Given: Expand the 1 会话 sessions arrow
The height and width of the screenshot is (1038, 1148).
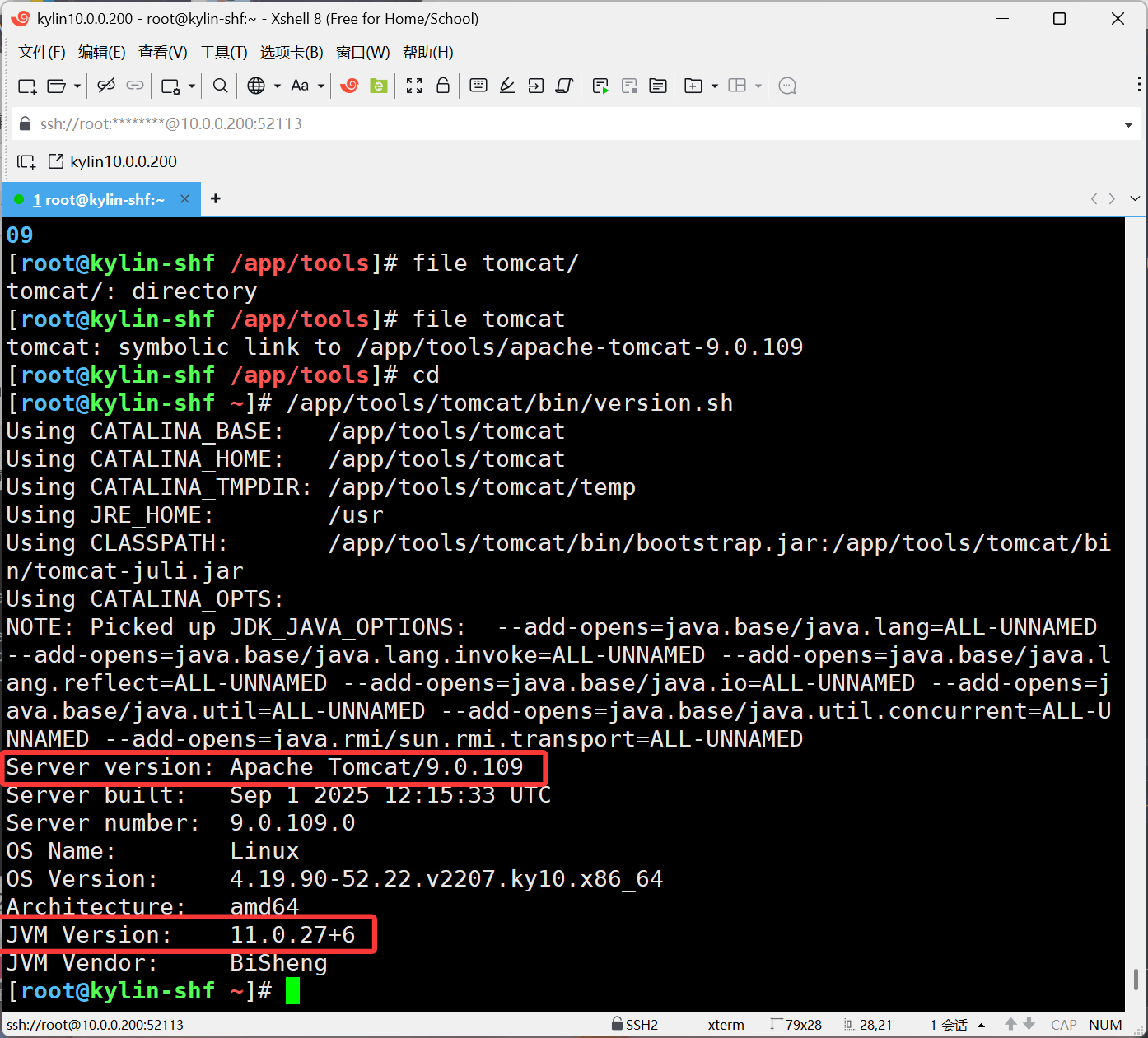Looking at the screenshot, I should 981,1026.
